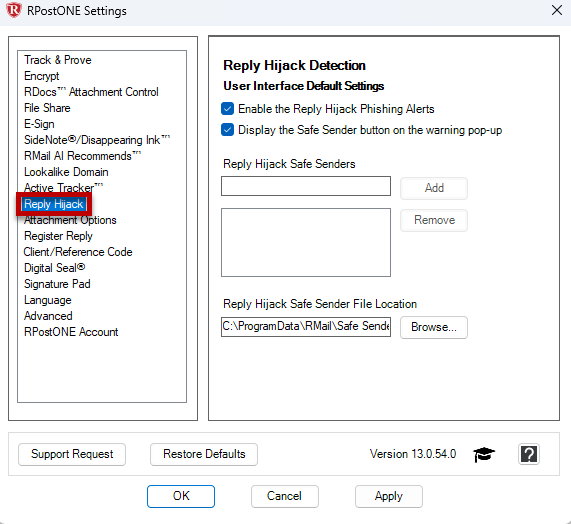Focus the Reply Hijack Safe Senders input field
The height and width of the screenshot is (524, 571).
(x=306, y=186)
